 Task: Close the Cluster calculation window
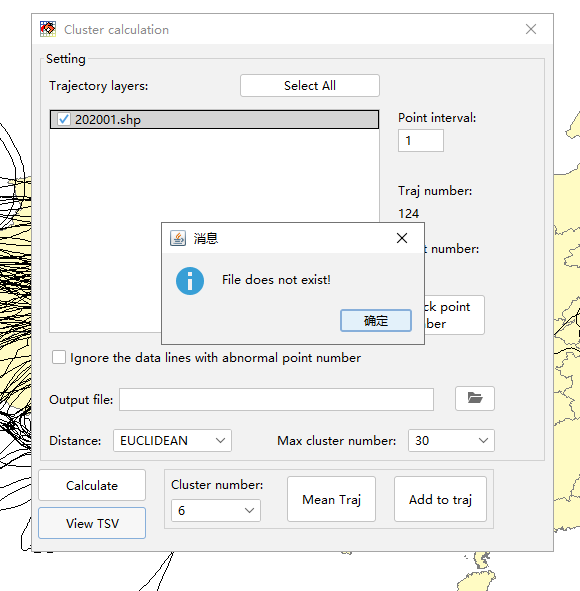tap(531, 29)
